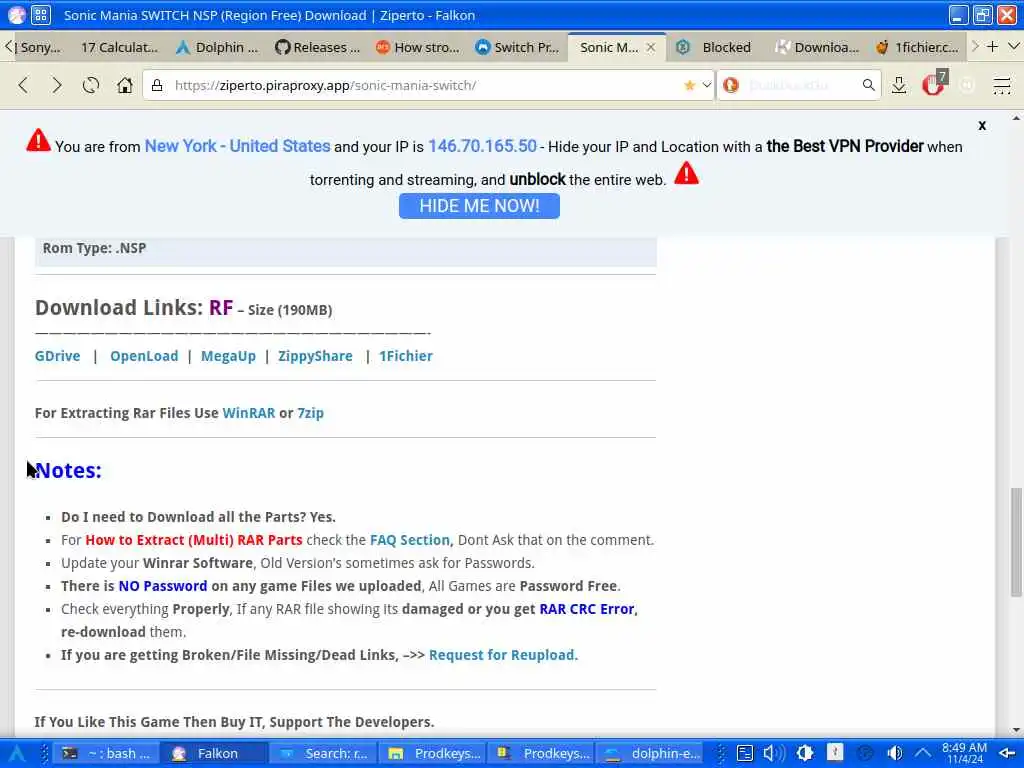This screenshot has width=1024, height=768.
Task: Click the New York - United States link
Action: [x=237, y=146]
